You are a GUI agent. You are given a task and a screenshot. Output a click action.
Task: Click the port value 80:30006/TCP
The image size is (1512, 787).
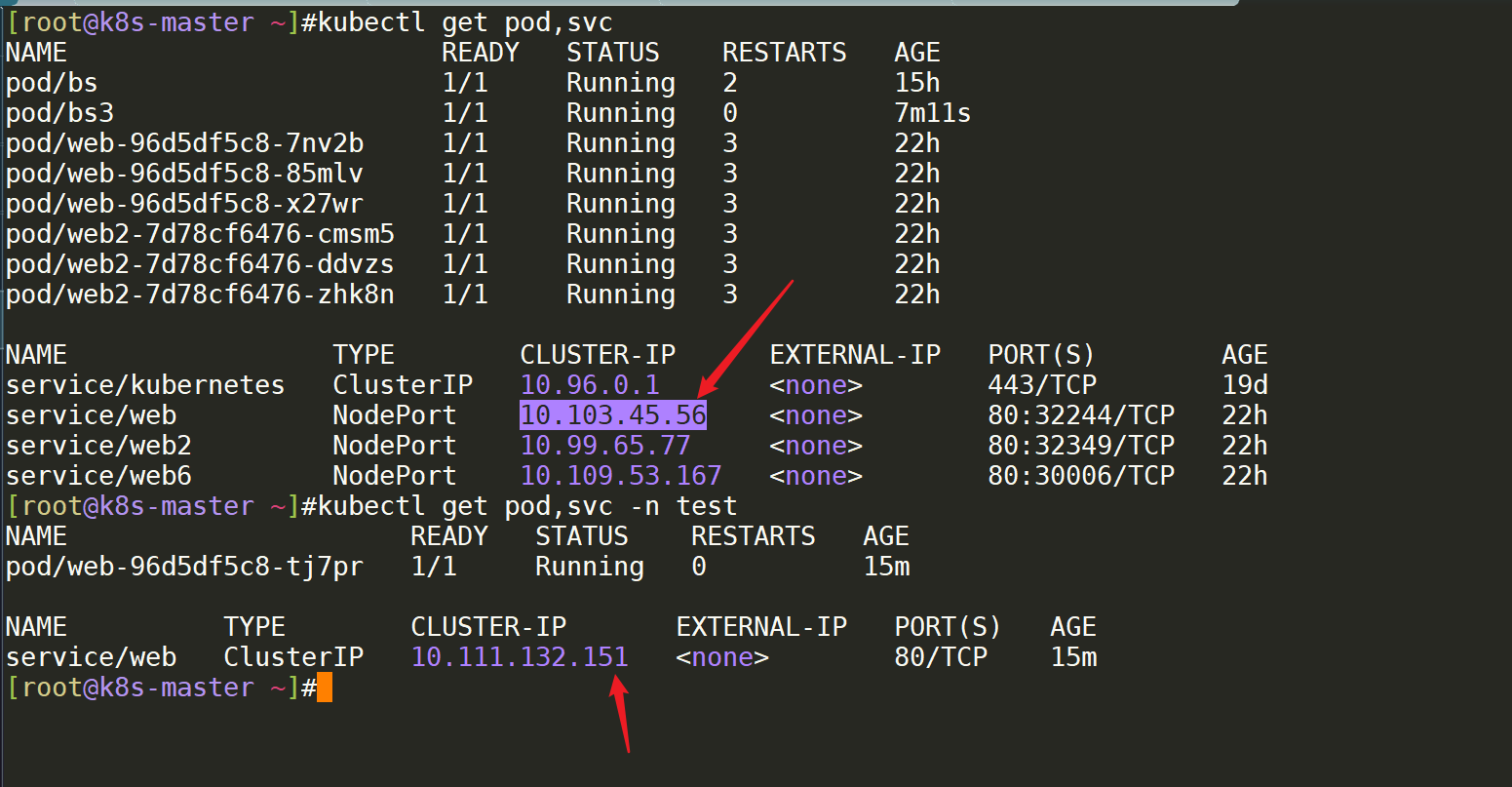click(1081, 476)
